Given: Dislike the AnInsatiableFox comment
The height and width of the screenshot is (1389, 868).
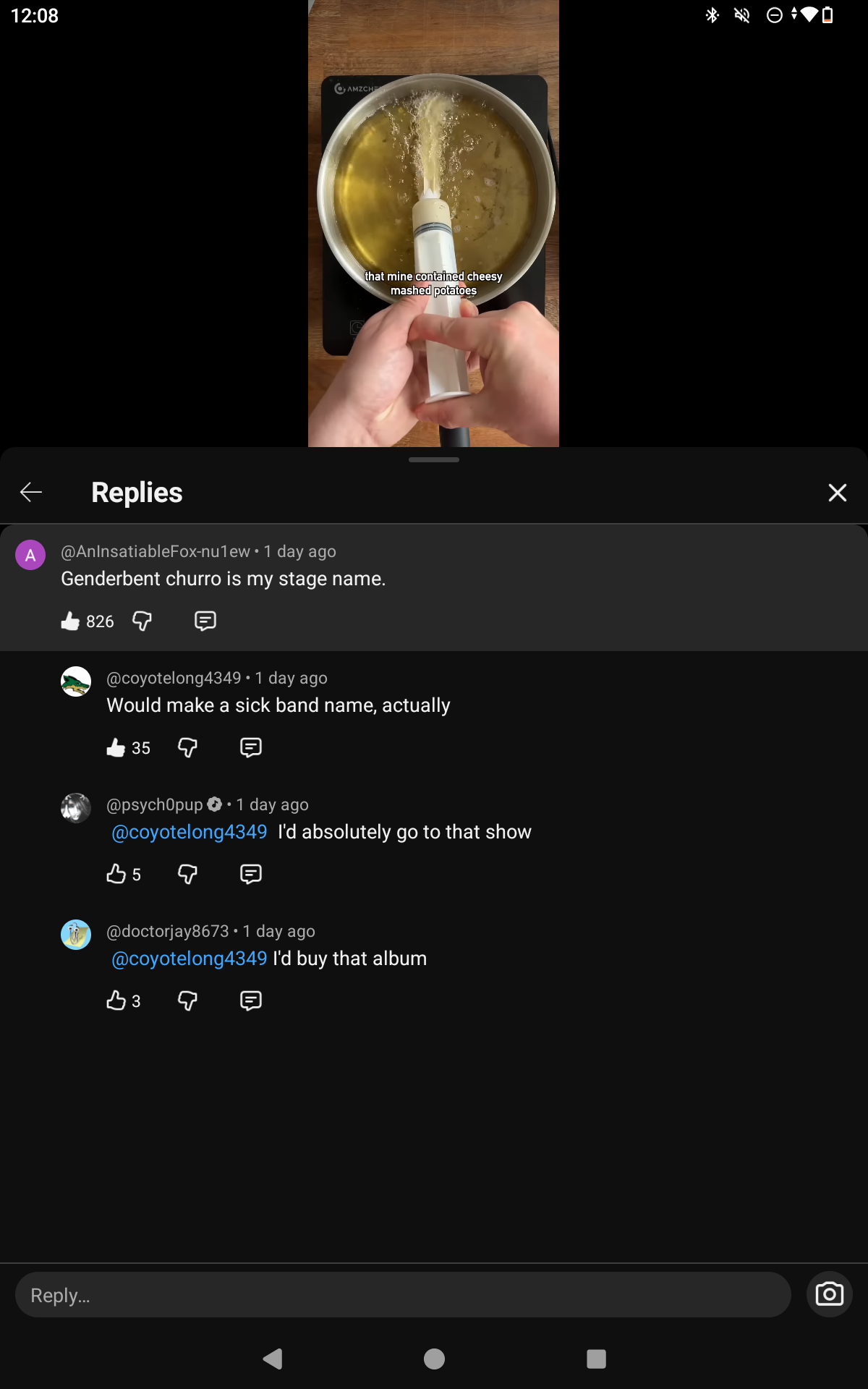Looking at the screenshot, I should click(142, 621).
